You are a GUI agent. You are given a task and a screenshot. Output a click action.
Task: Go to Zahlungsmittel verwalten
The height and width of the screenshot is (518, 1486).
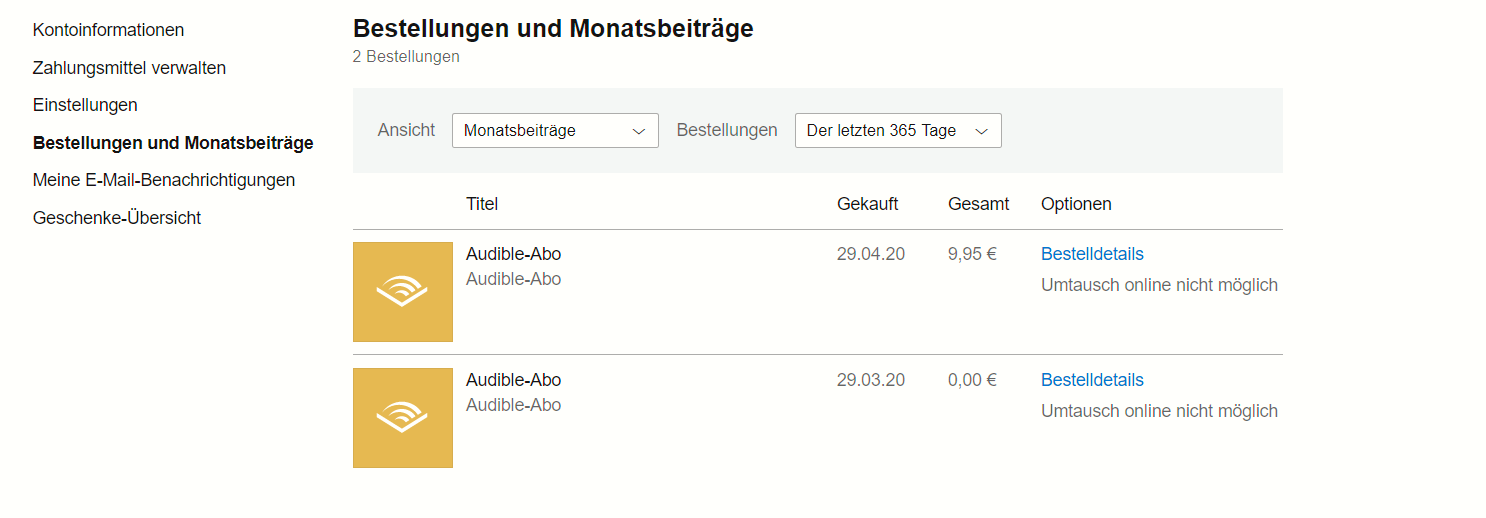tap(129, 68)
